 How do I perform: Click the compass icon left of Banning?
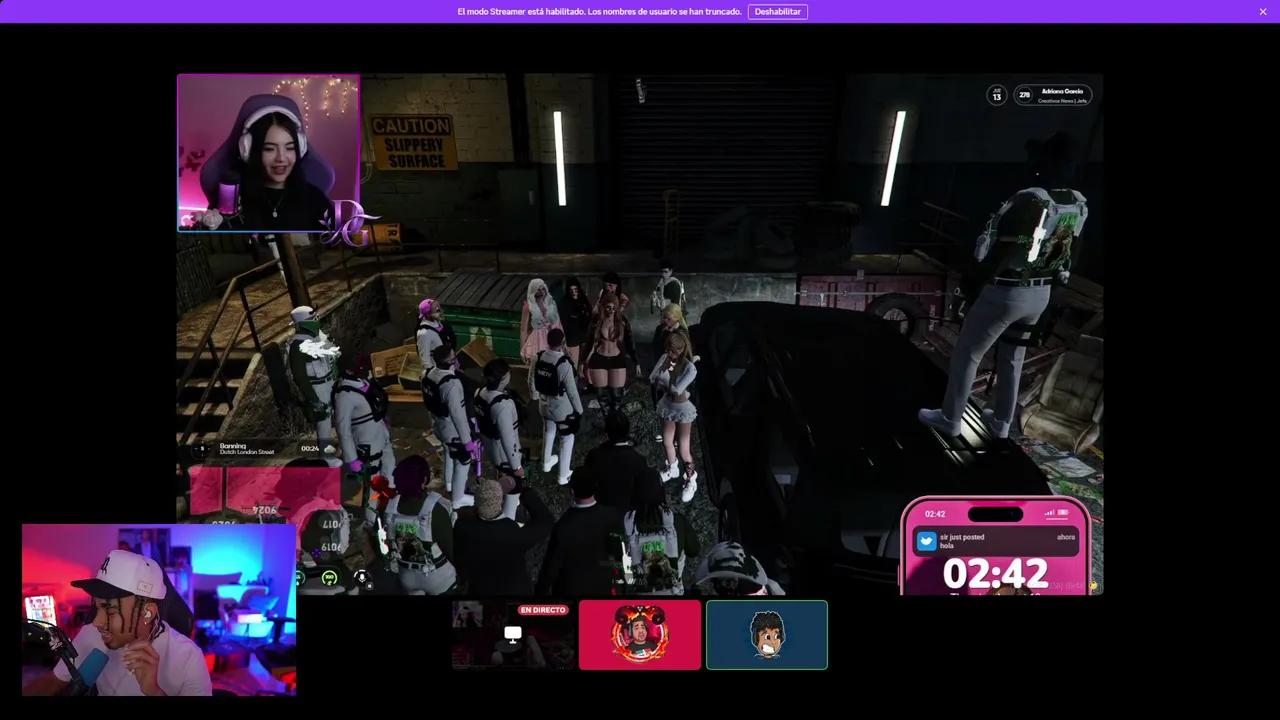tap(204, 448)
